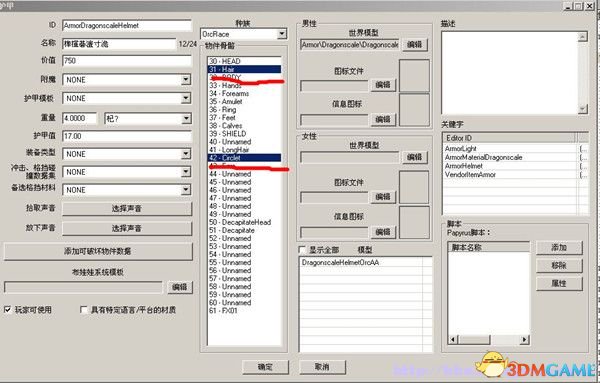Viewport: 600px width, 383px height.
Task: Select 40 - Unnamed in the slot list
Action: click(245, 142)
